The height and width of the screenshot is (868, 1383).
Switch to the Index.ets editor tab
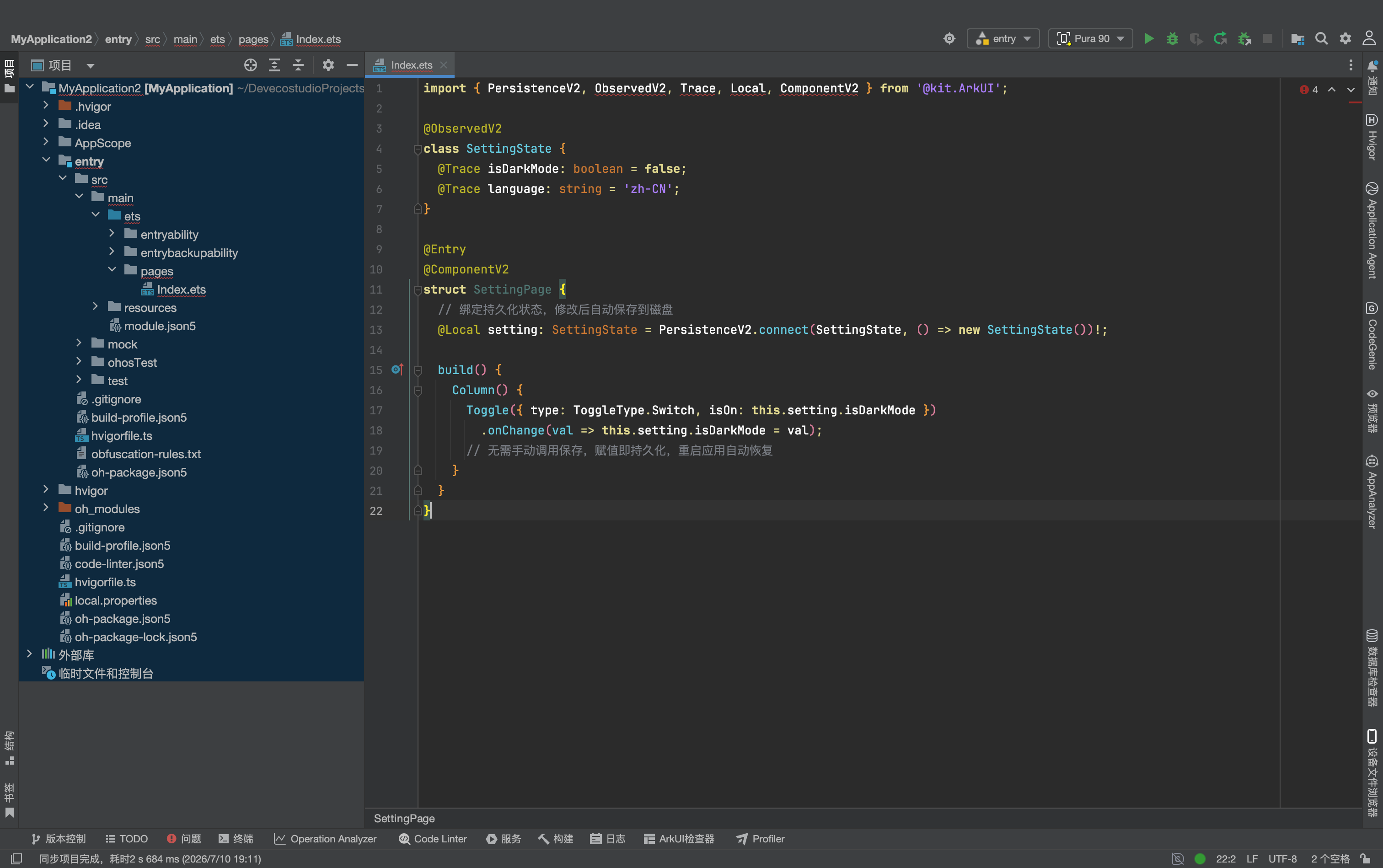point(410,65)
